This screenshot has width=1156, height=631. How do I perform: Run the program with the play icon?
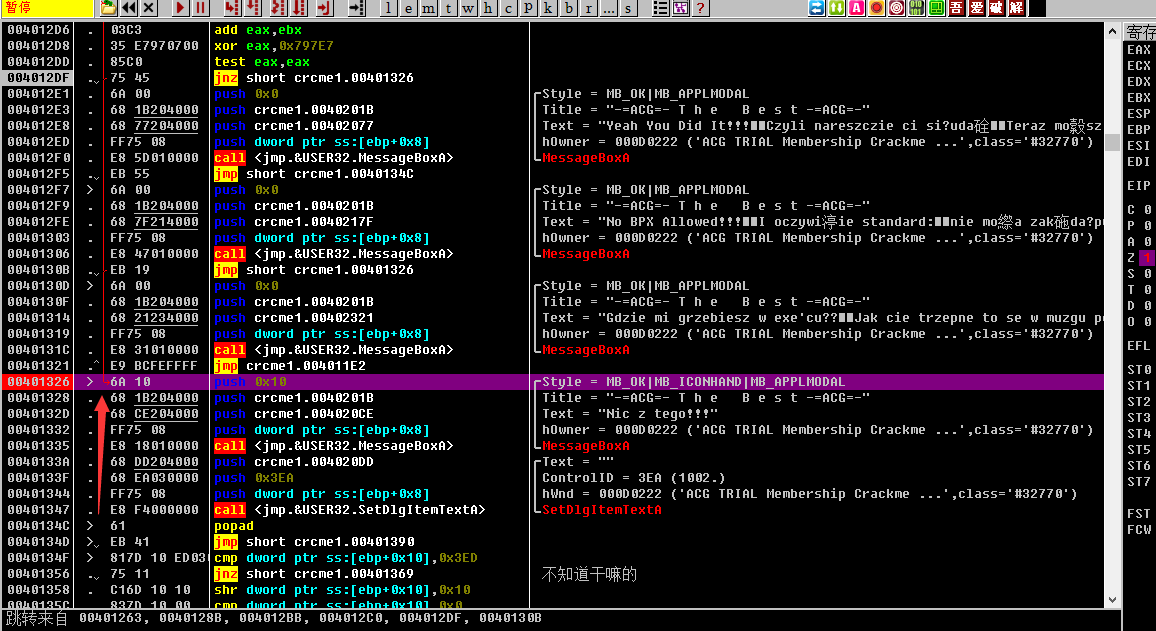click(x=180, y=9)
